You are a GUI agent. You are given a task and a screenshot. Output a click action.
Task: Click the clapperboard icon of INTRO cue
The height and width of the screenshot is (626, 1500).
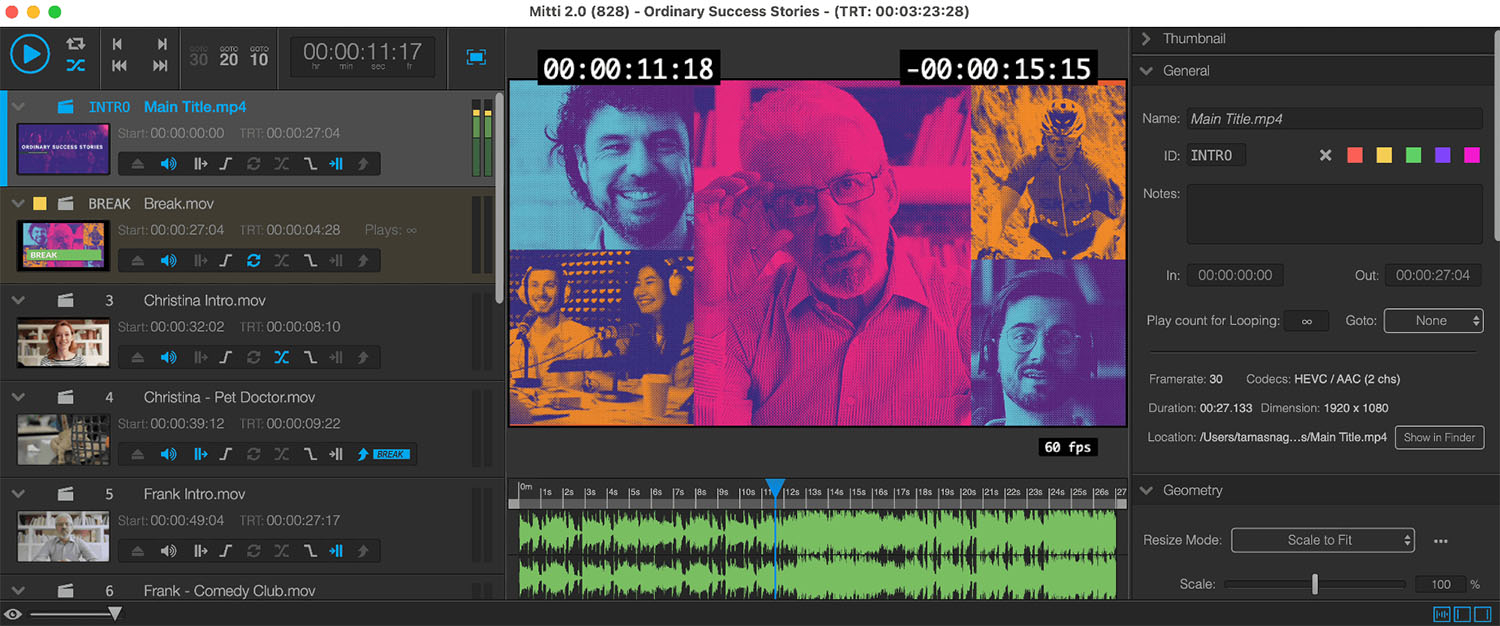66,106
